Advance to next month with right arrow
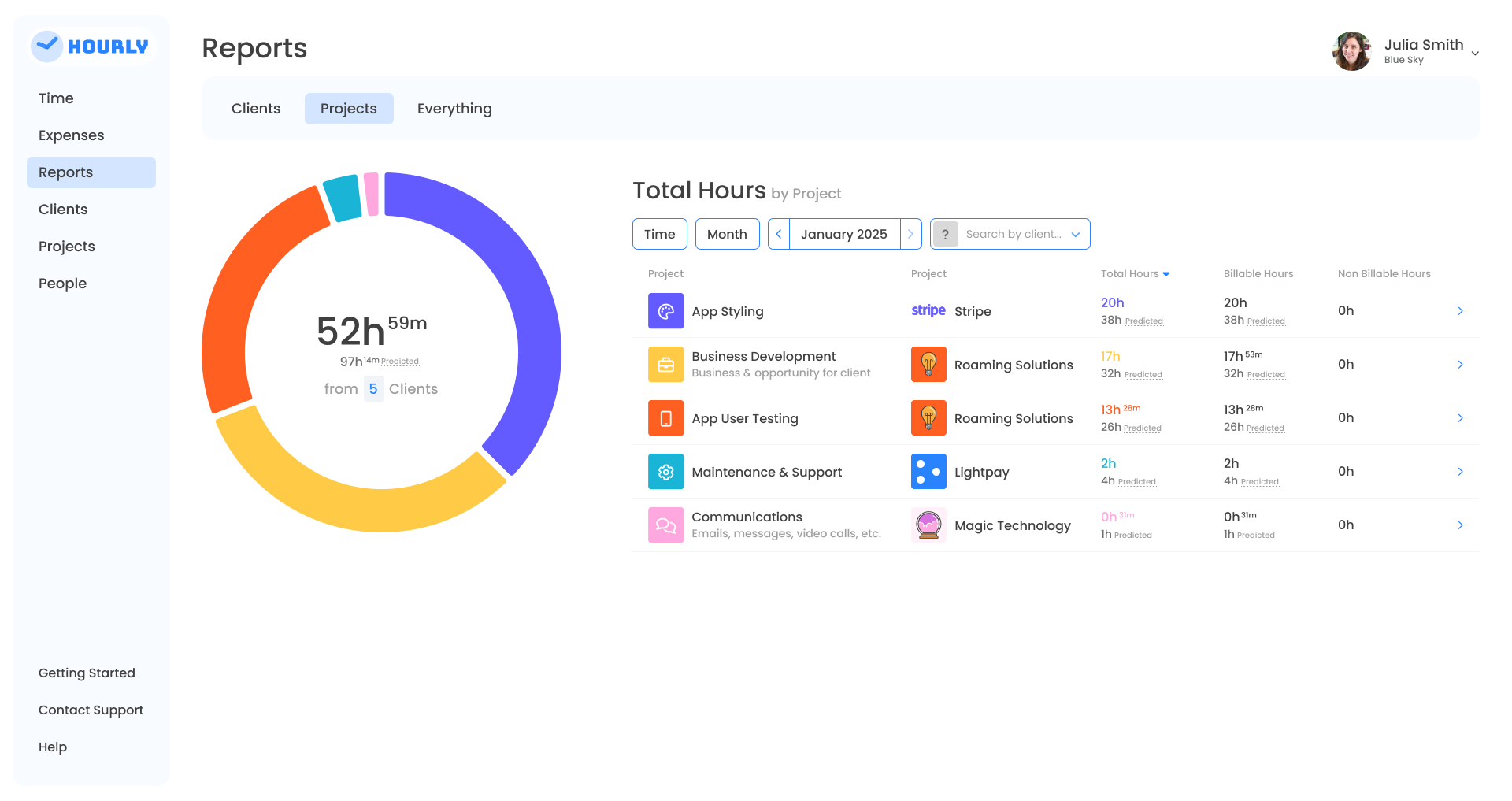The image size is (1512, 801). pyautogui.click(x=911, y=234)
